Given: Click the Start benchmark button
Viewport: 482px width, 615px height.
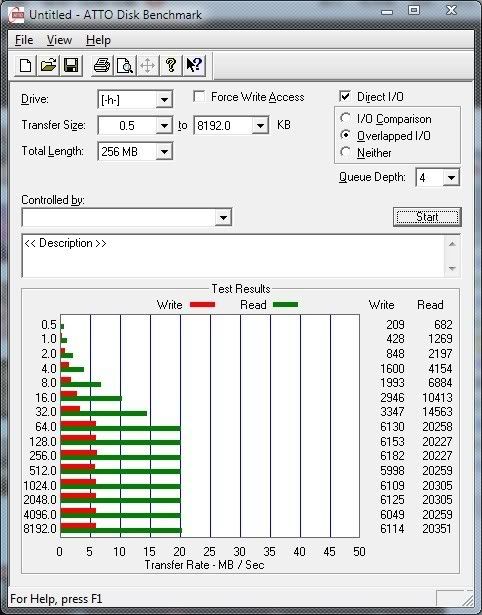Looking at the screenshot, I should coord(427,217).
